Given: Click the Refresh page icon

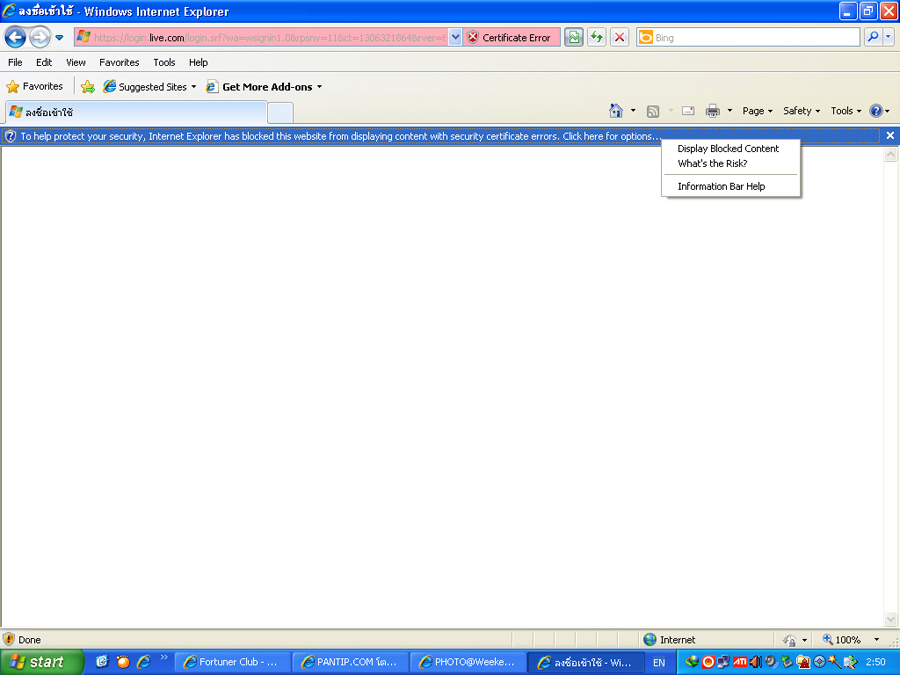Looking at the screenshot, I should pyautogui.click(x=597, y=37).
